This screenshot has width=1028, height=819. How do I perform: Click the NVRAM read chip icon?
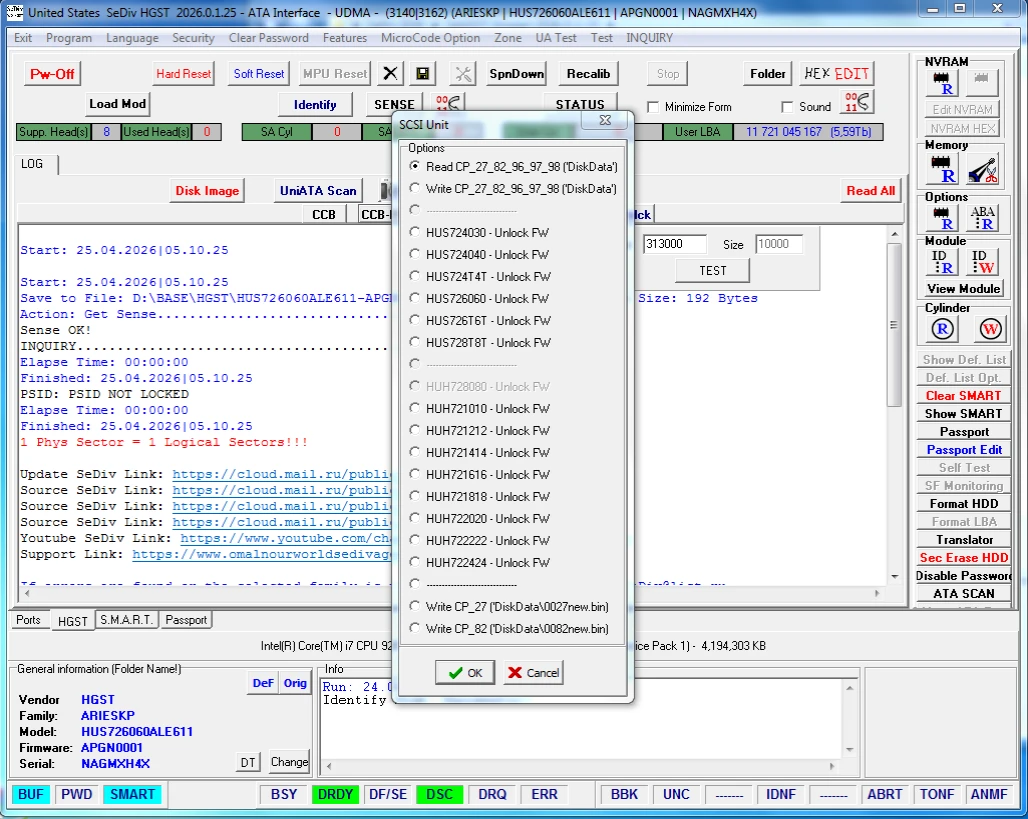click(x=941, y=84)
